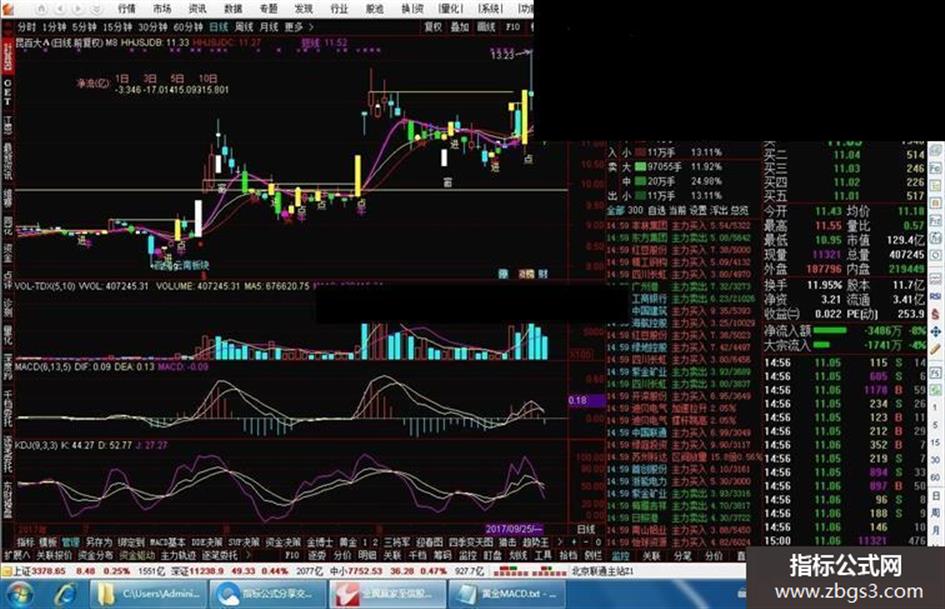Expand the 更多 periods list
Viewport: 945px width, 609px height.
pyautogui.click(x=299, y=27)
